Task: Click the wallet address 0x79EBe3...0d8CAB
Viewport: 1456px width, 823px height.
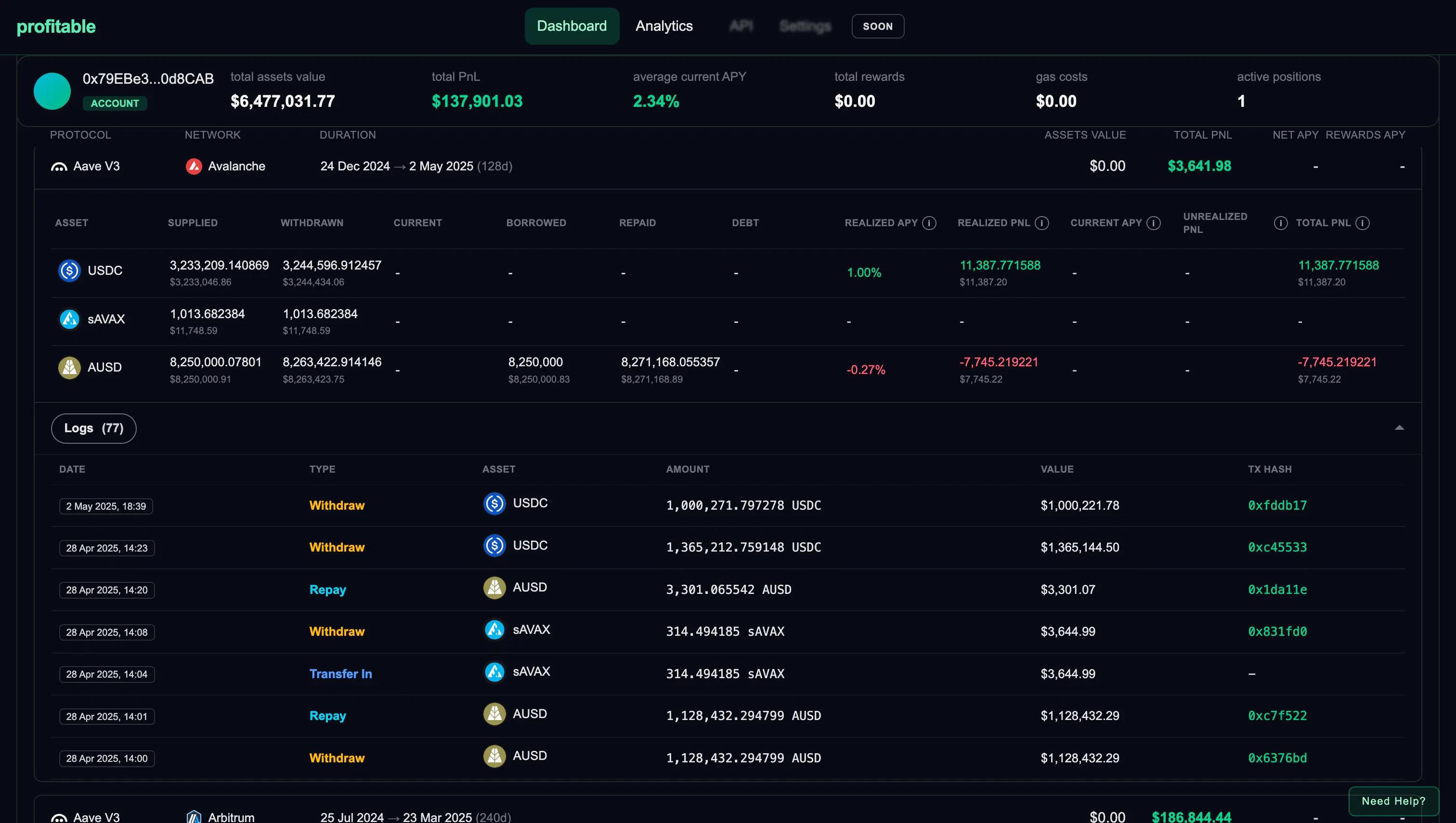Action: (148, 78)
